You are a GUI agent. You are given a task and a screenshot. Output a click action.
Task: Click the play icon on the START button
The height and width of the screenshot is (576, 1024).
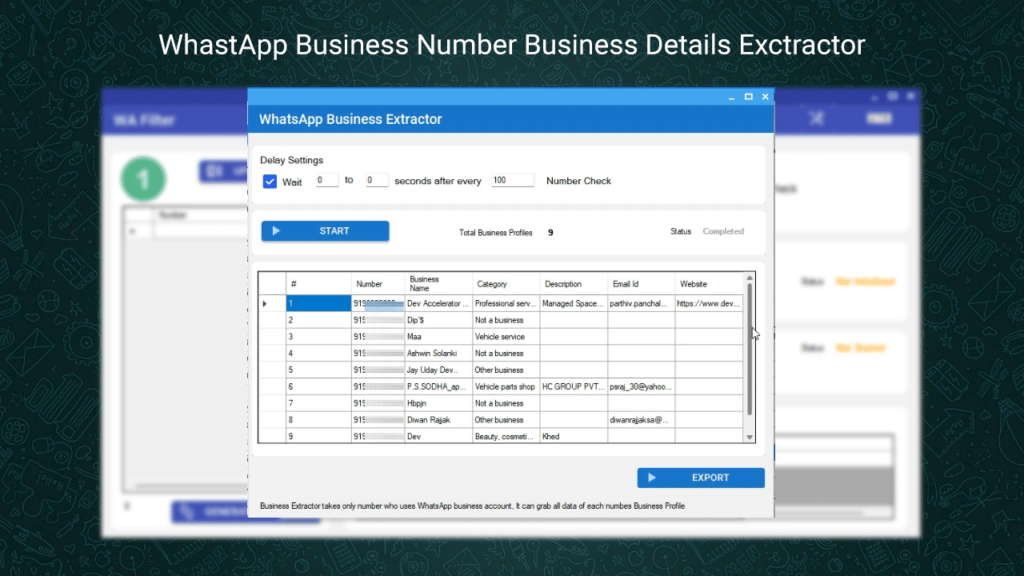pos(276,231)
